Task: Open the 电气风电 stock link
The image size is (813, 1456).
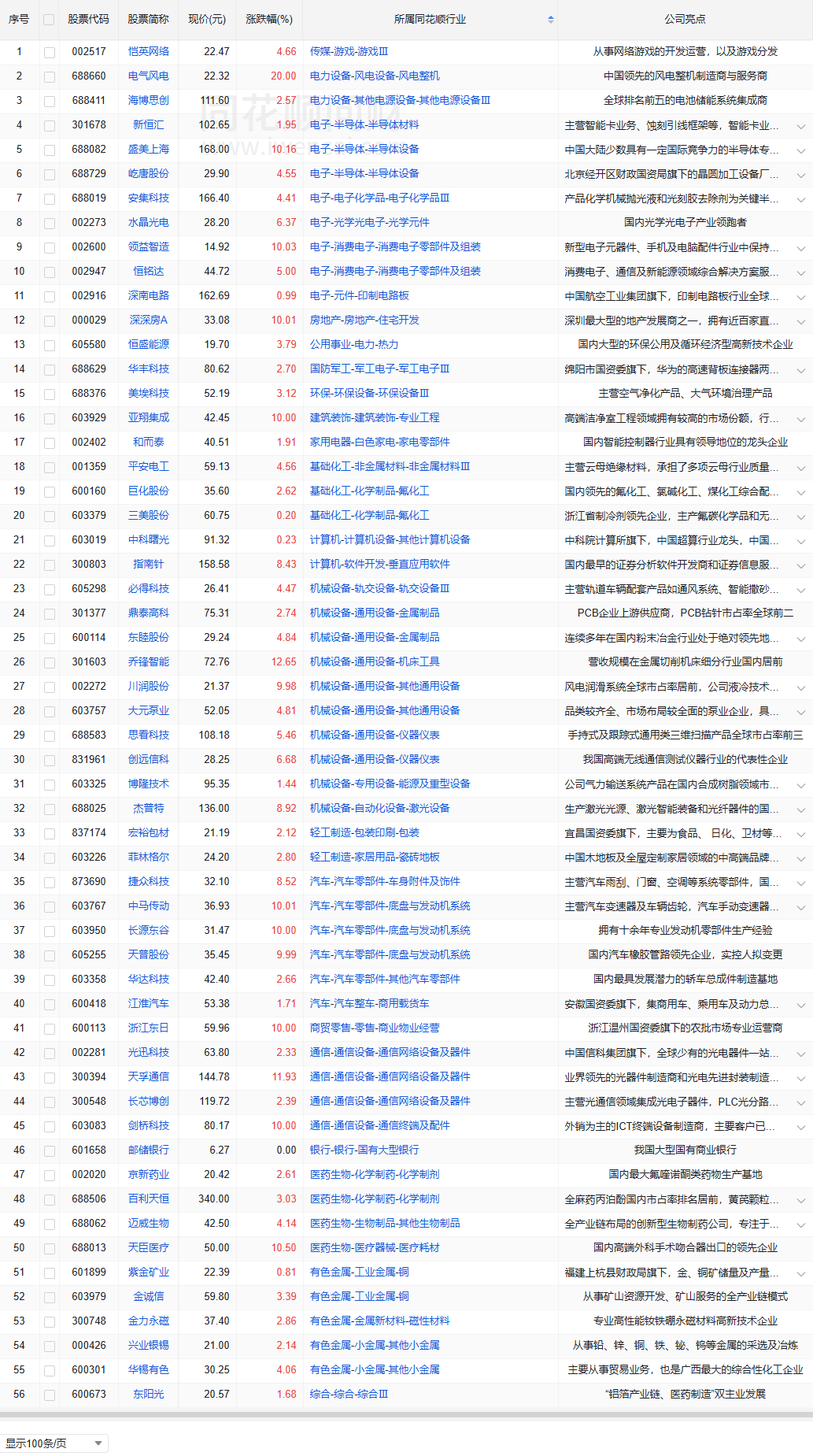Action: coord(149,76)
